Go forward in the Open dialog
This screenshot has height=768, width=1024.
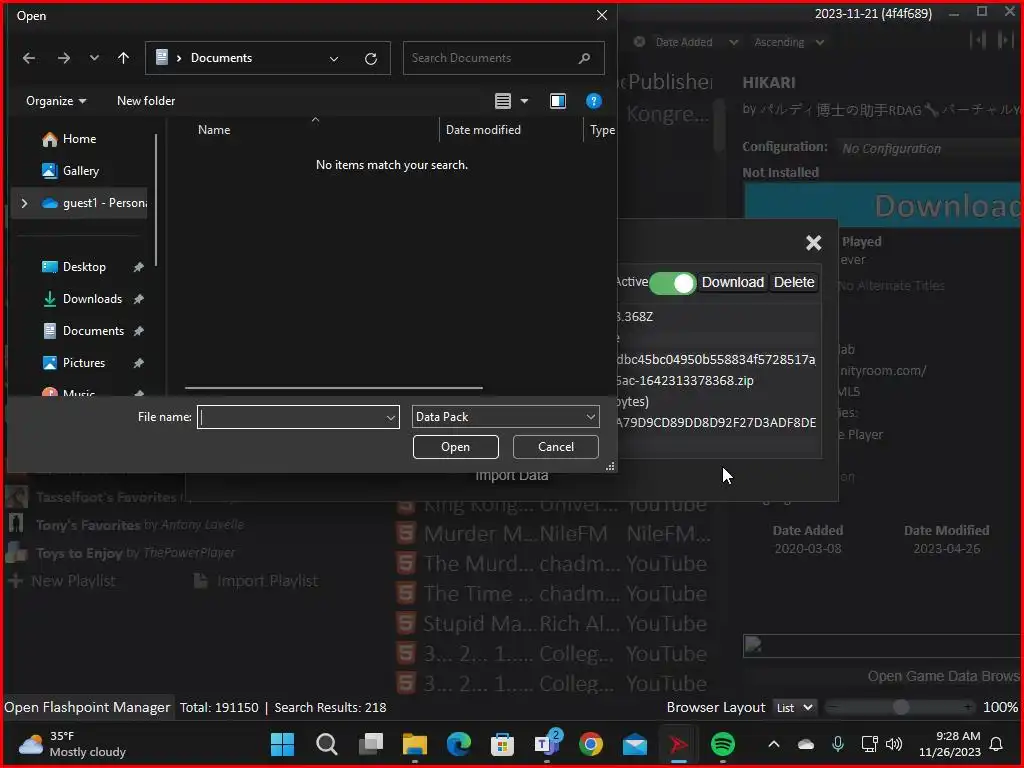point(63,58)
